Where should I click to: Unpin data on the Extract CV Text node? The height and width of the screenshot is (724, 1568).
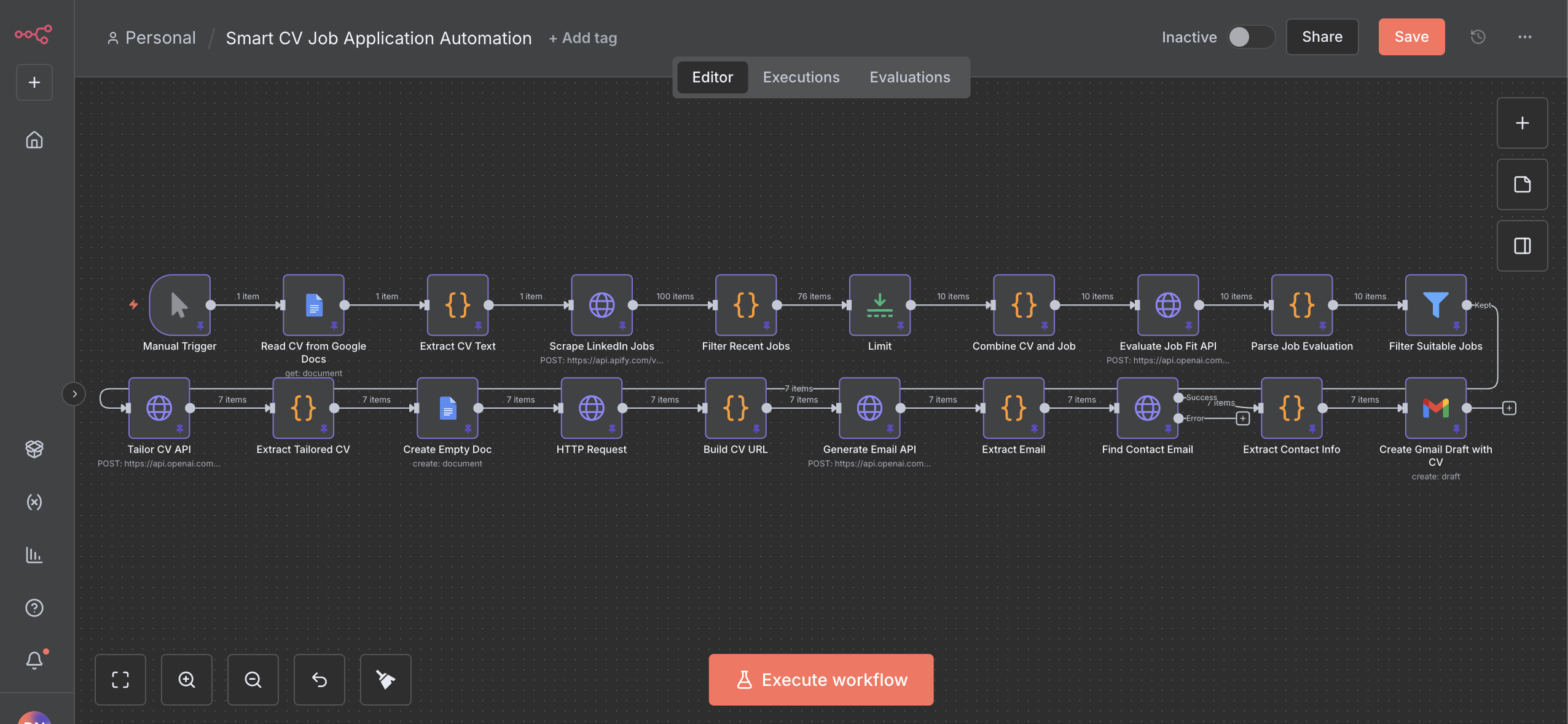[x=479, y=326]
